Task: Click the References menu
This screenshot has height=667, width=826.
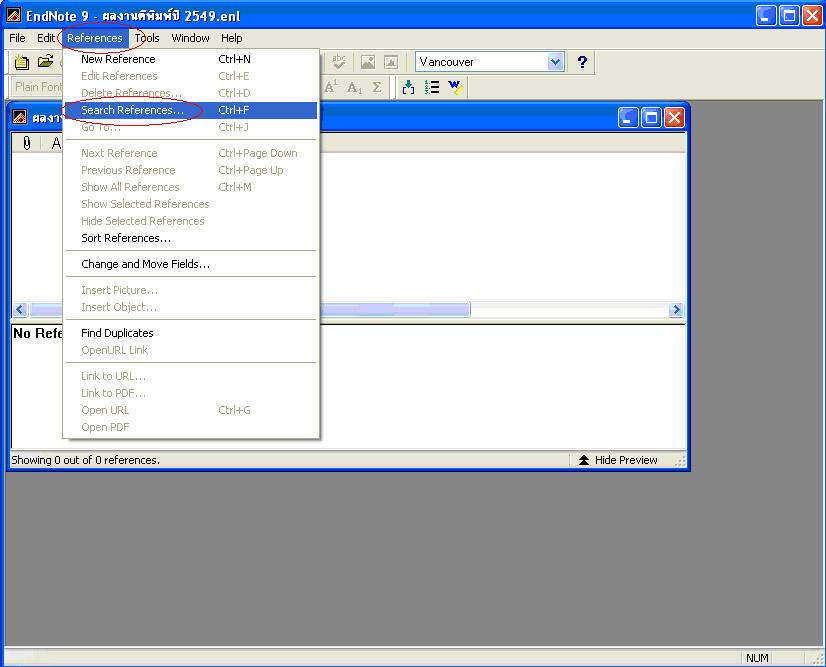Action: click(95, 38)
